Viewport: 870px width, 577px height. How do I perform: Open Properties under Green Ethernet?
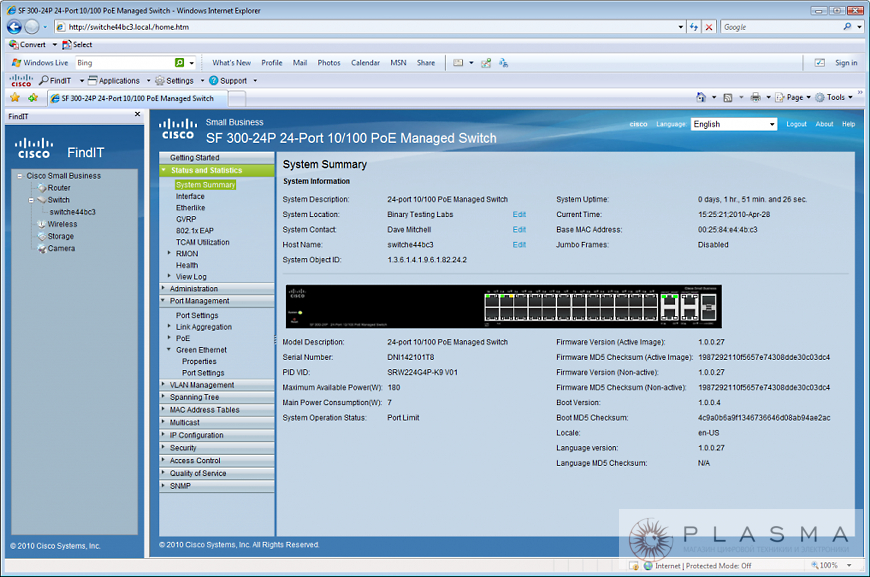click(x=199, y=361)
